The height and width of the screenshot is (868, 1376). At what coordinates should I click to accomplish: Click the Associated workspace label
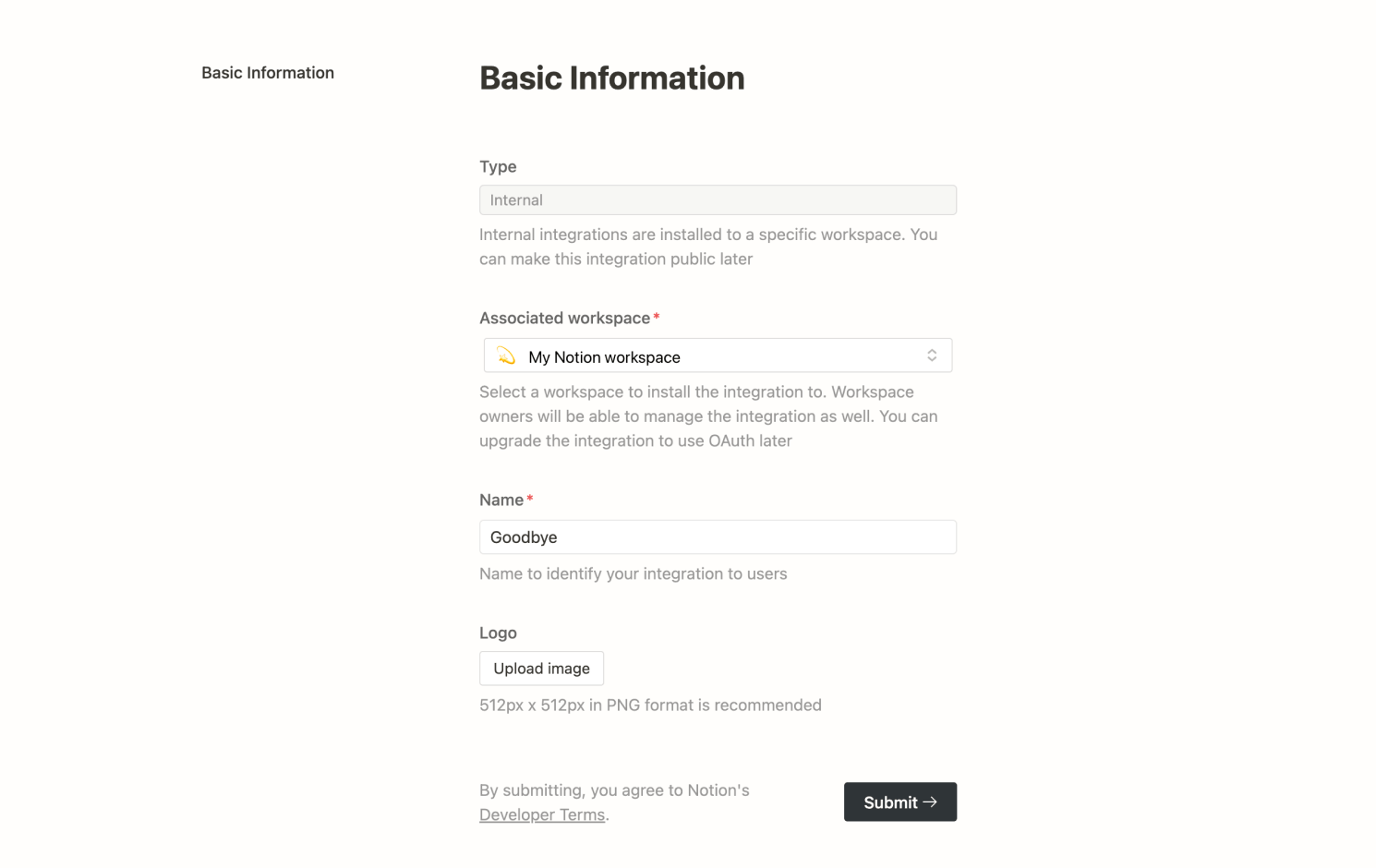[x=564, y=318]
